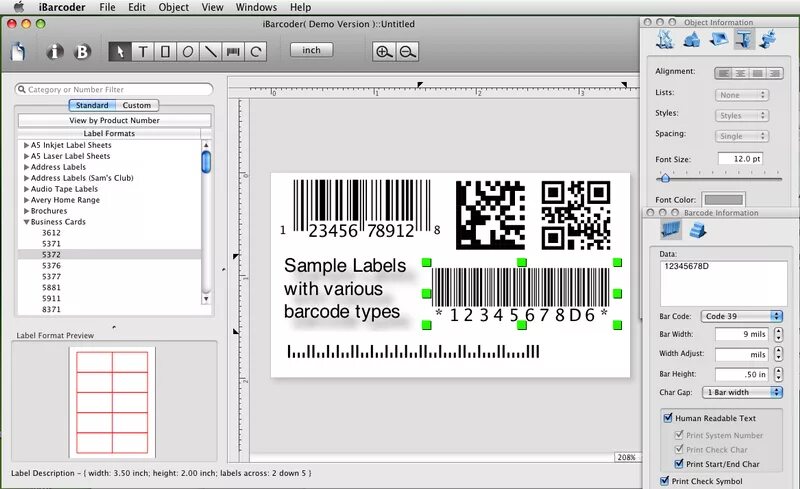Select the barcode insert tool
800x489 pixels.
click(233, 52)
